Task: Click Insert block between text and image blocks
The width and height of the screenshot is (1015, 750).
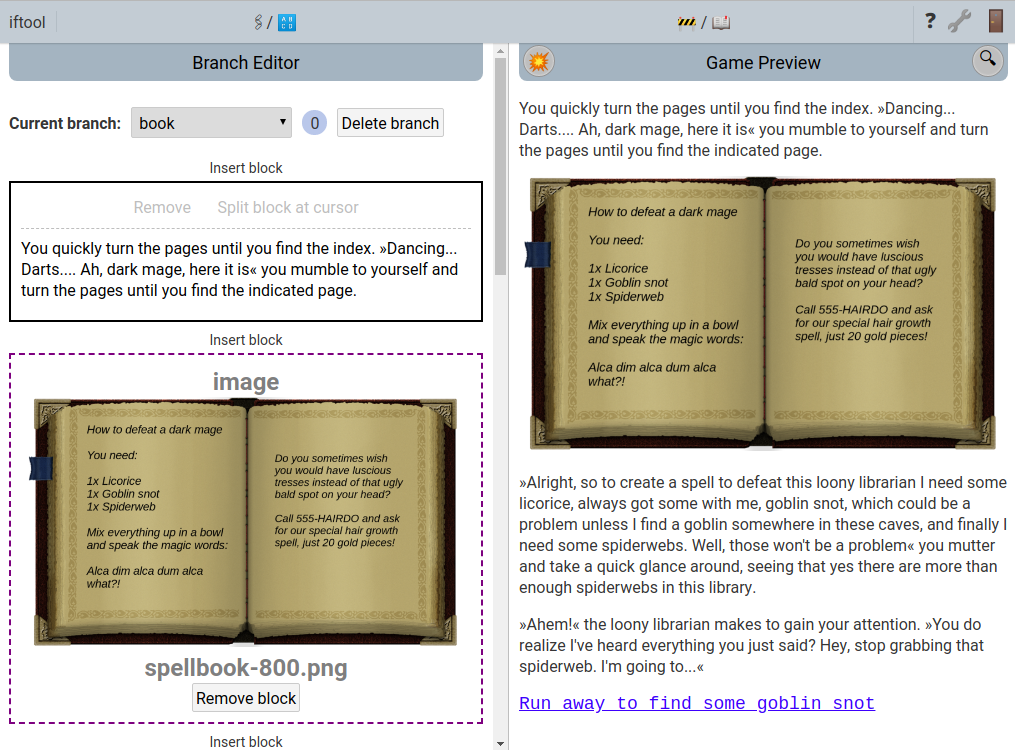Action: (246, 340)
